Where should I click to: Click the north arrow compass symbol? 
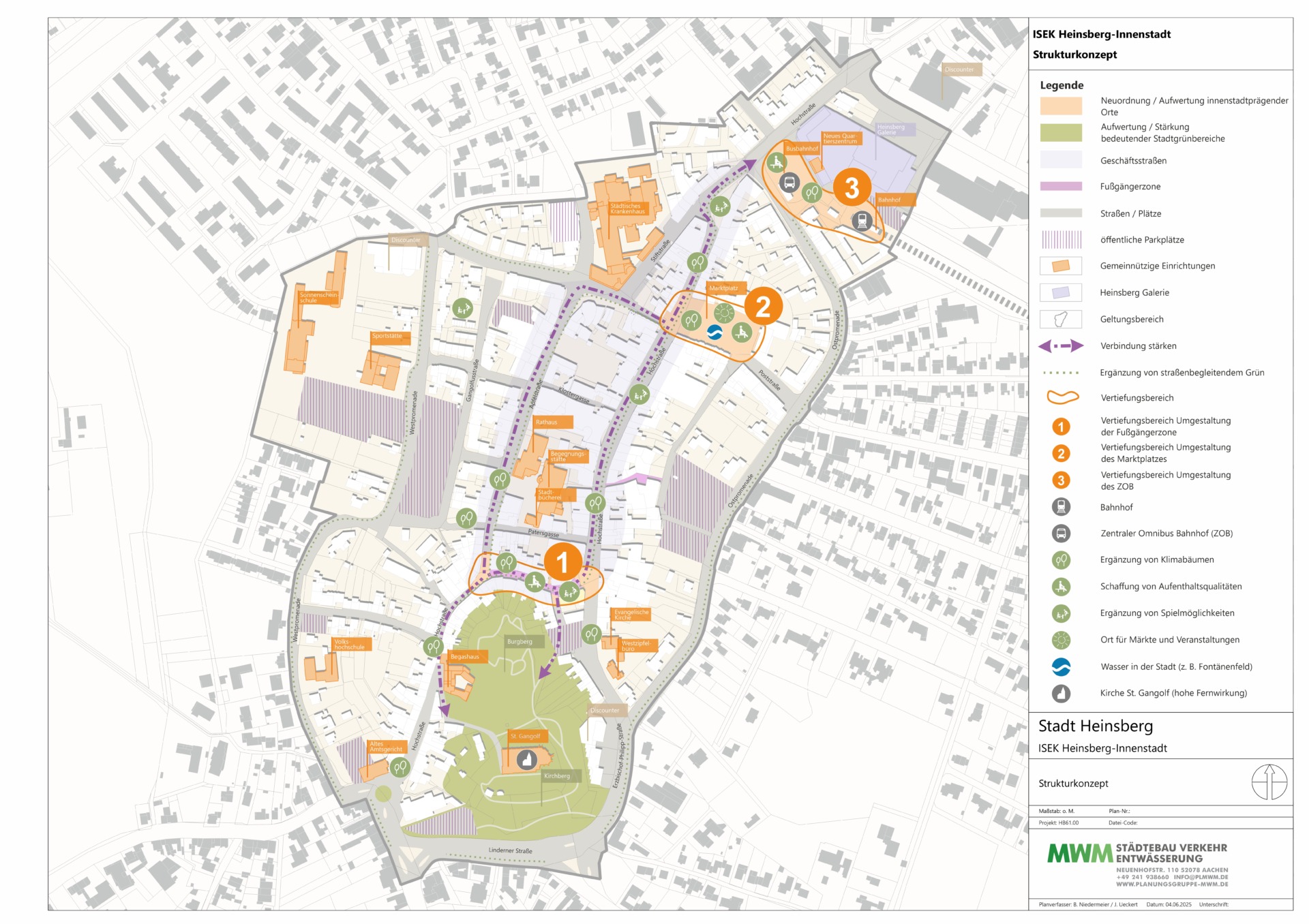[1269, 782]
